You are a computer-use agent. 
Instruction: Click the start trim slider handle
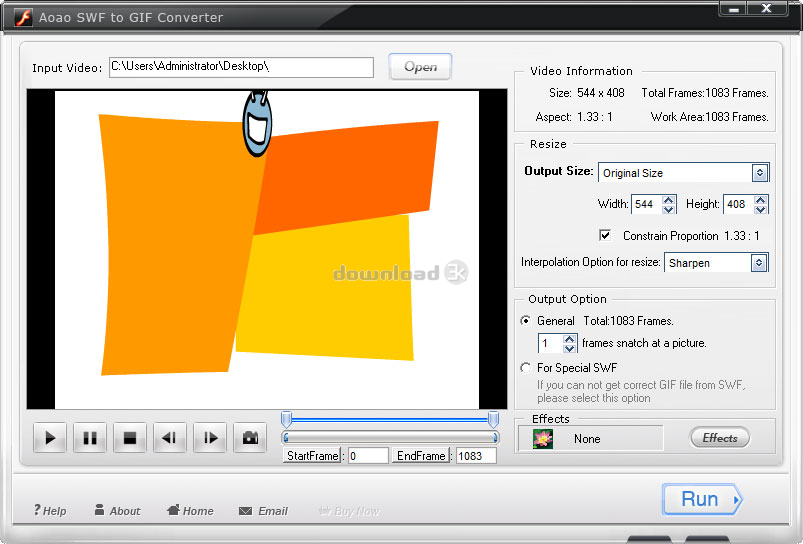pos(286,419)
